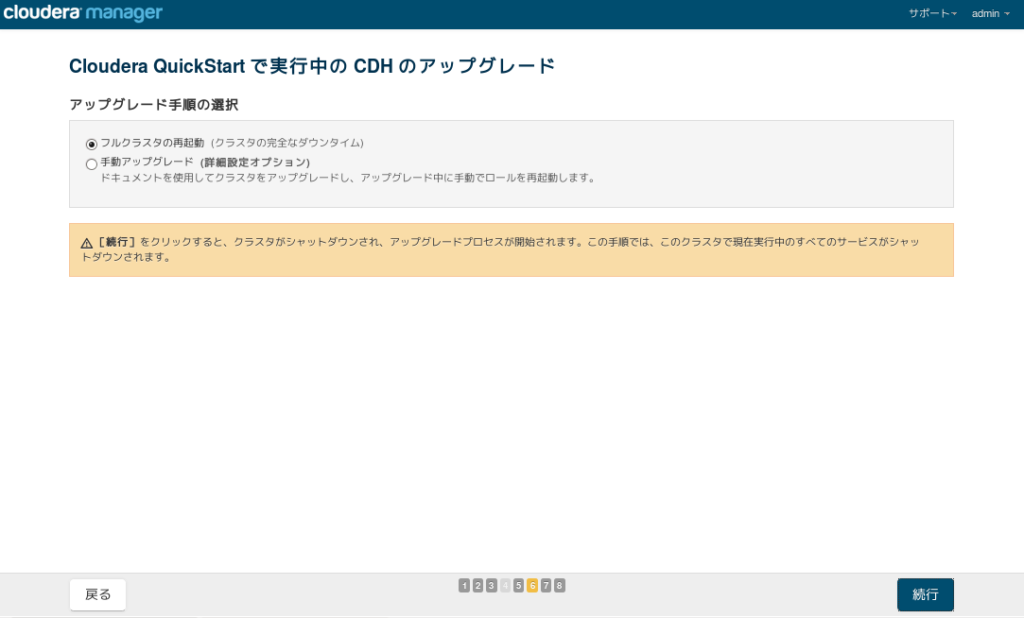Go to wizard step 7

coord(546,585)
